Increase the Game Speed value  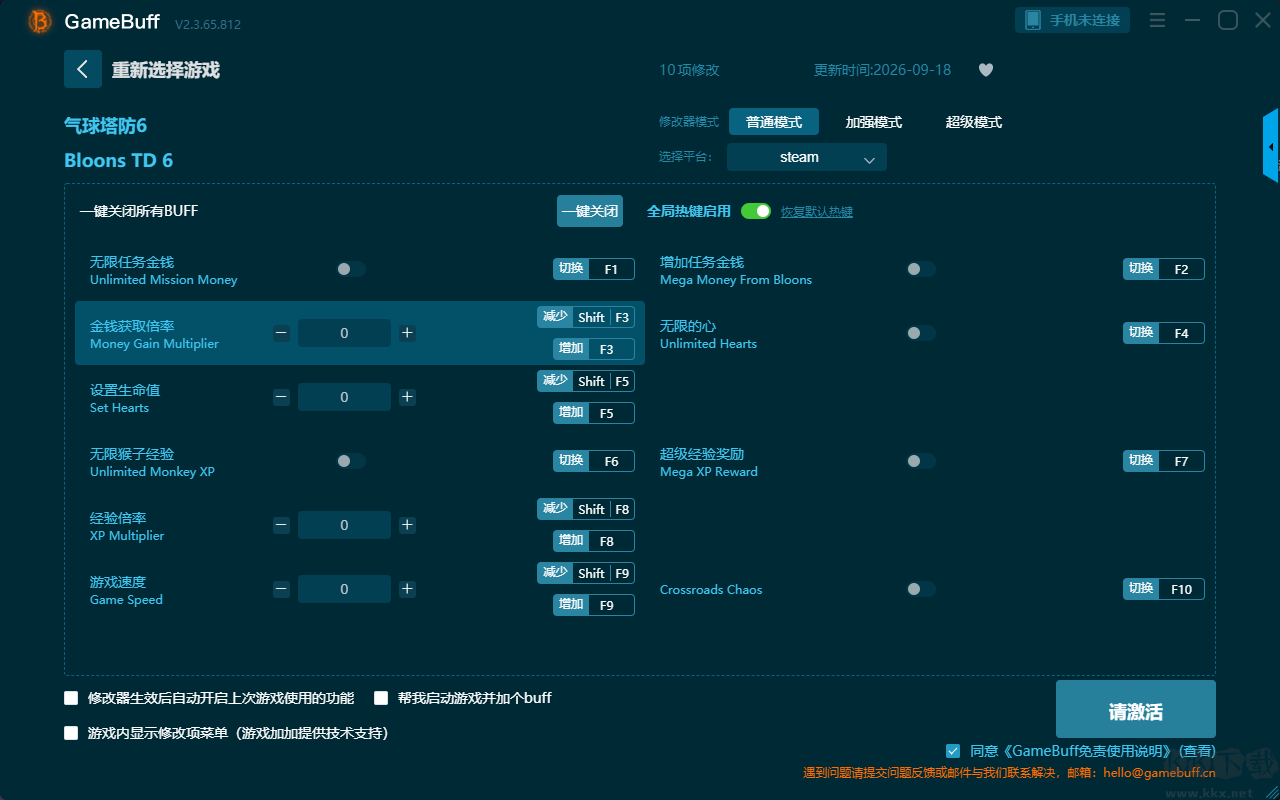point(407,589)
